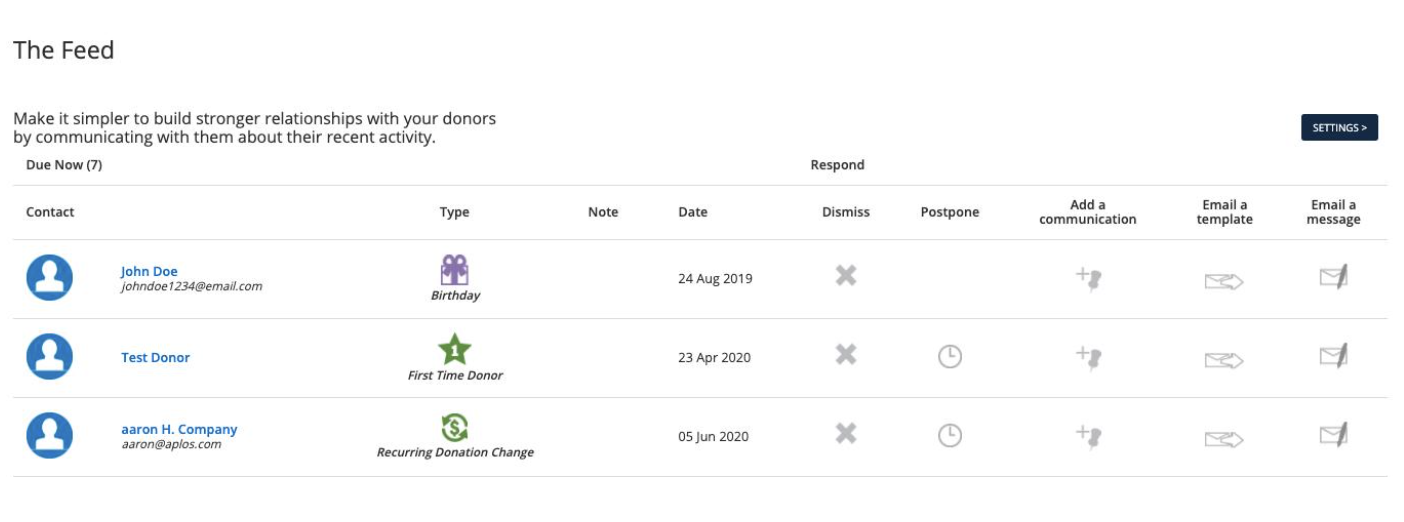Screen dimensions: 1404x522
Task: Dismiss John Doe's birthday feed item
Action: [x=846, y=275]
